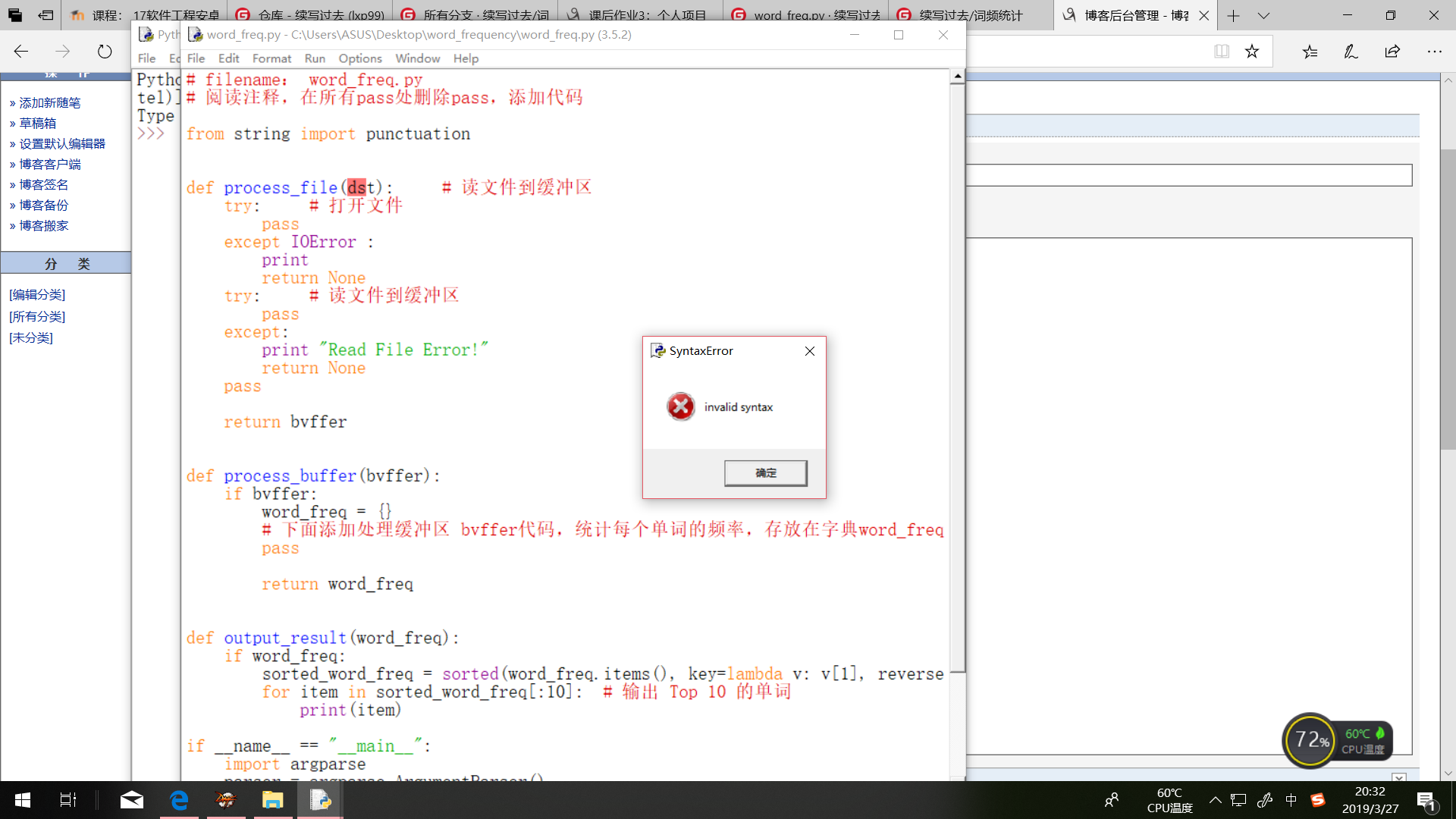
Task: Click the browser refresh icon
Action: point(105,52)
